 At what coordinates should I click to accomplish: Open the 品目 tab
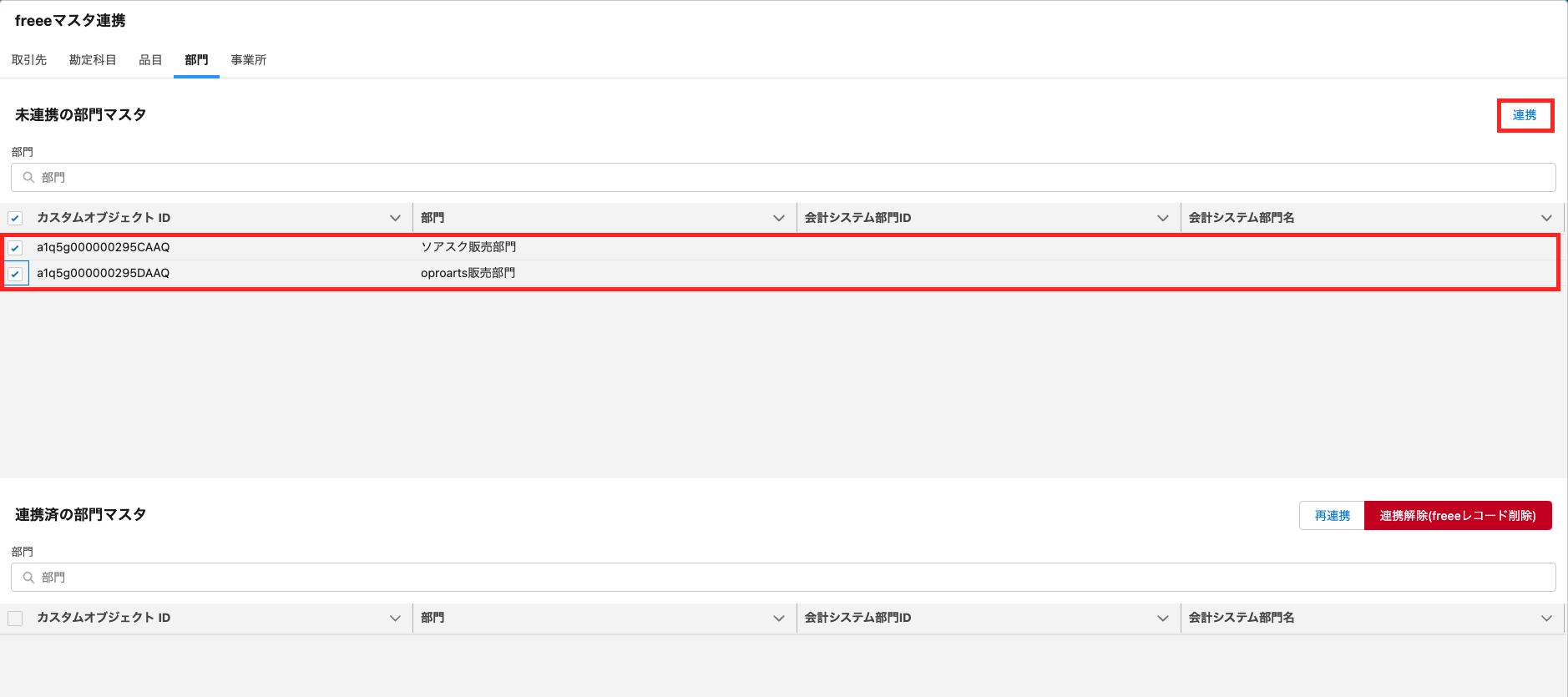150,60
